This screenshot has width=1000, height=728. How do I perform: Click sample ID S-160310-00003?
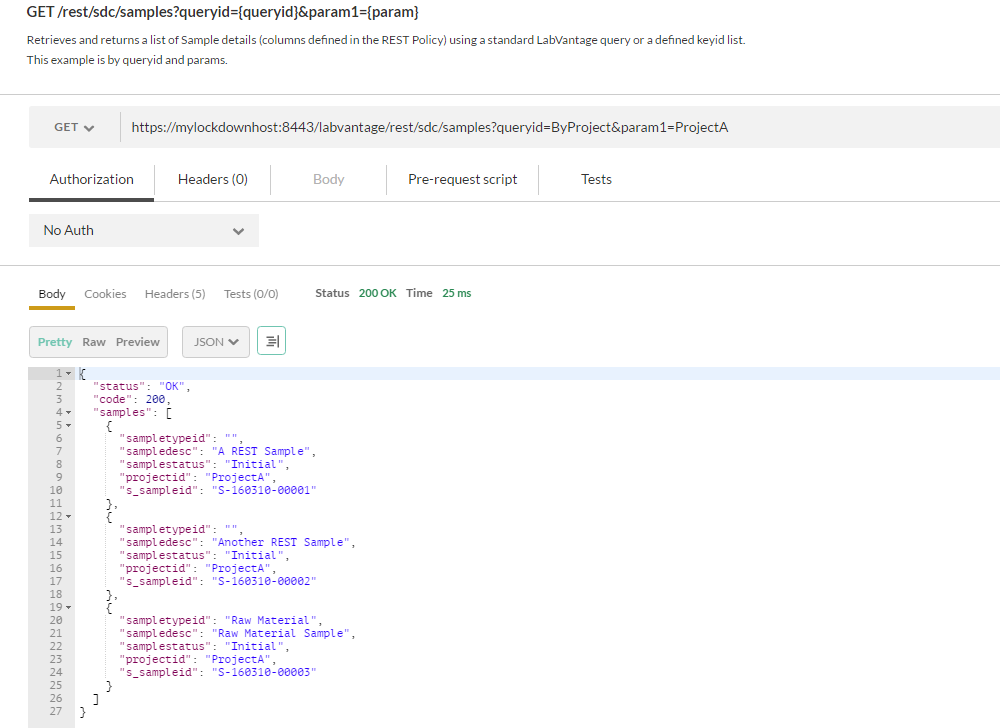[x=264, y=673]
